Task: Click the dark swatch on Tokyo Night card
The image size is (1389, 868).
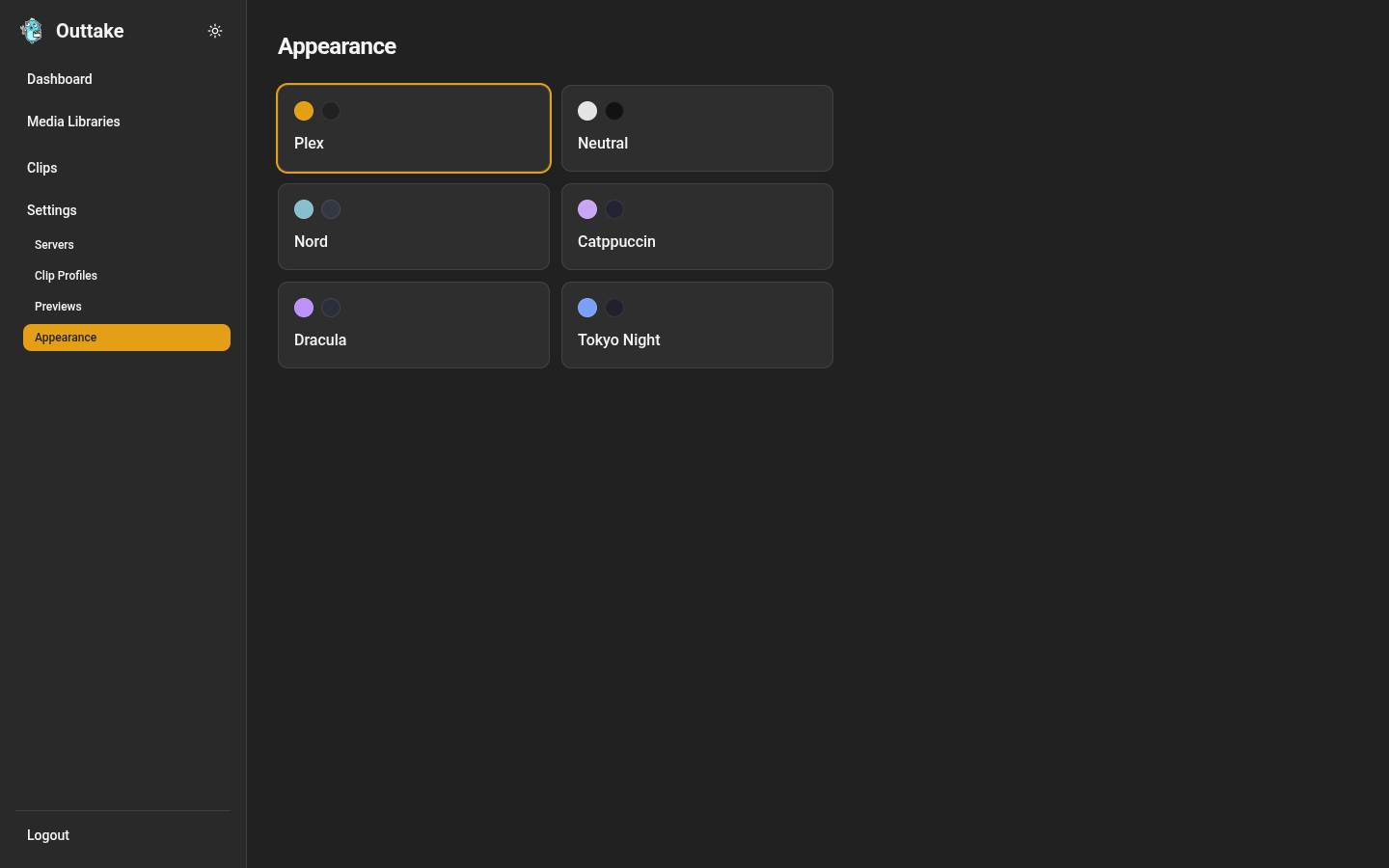Action: (x=614, y=308)
